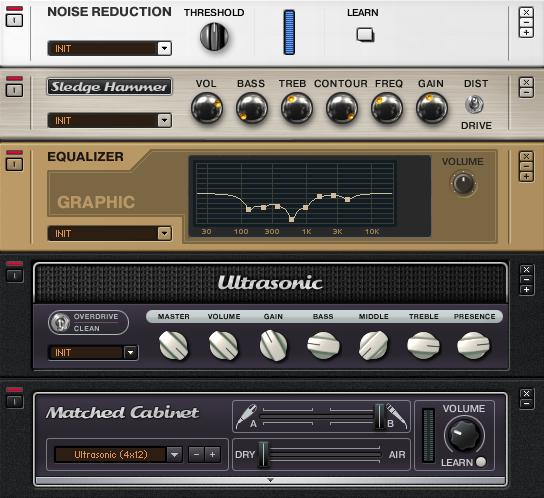Screen dimensions: 544x498
Task: Toggle Ultrasonic amp power button
Action: click(15, 276)
